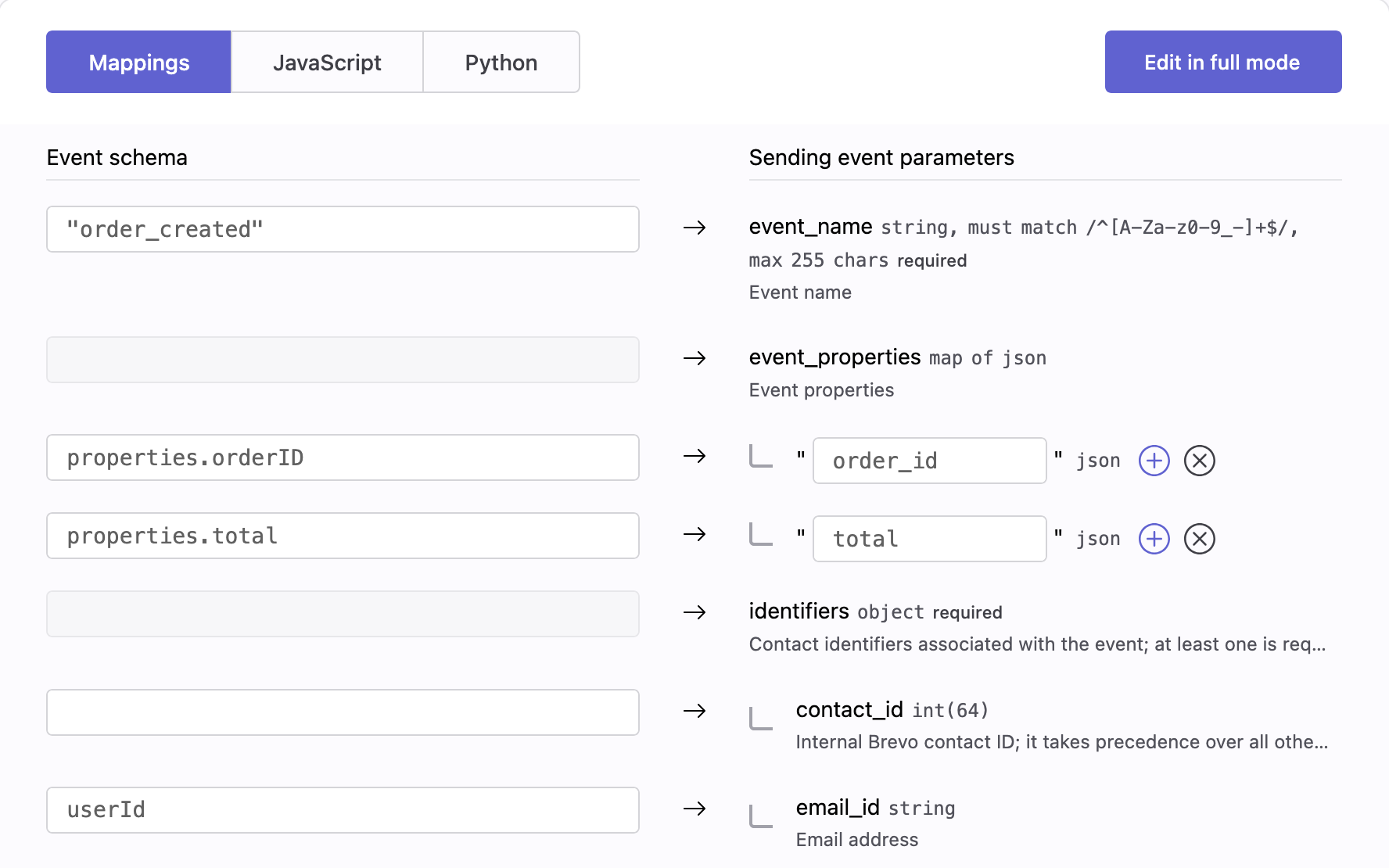Click the empty contact_id mapping field

[343, 712]
